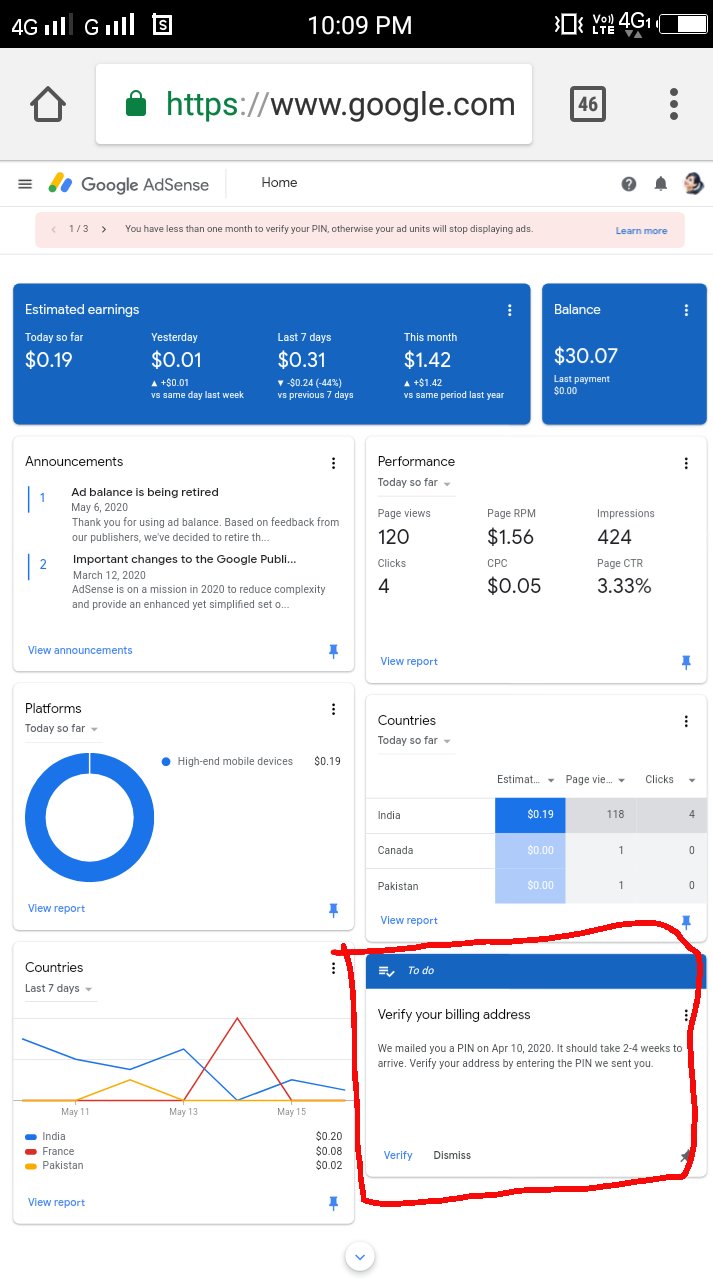The height and width of the screenshot is (1279, 713).
Task: Open Estimated earnings overflow menu
Action: 510,310
